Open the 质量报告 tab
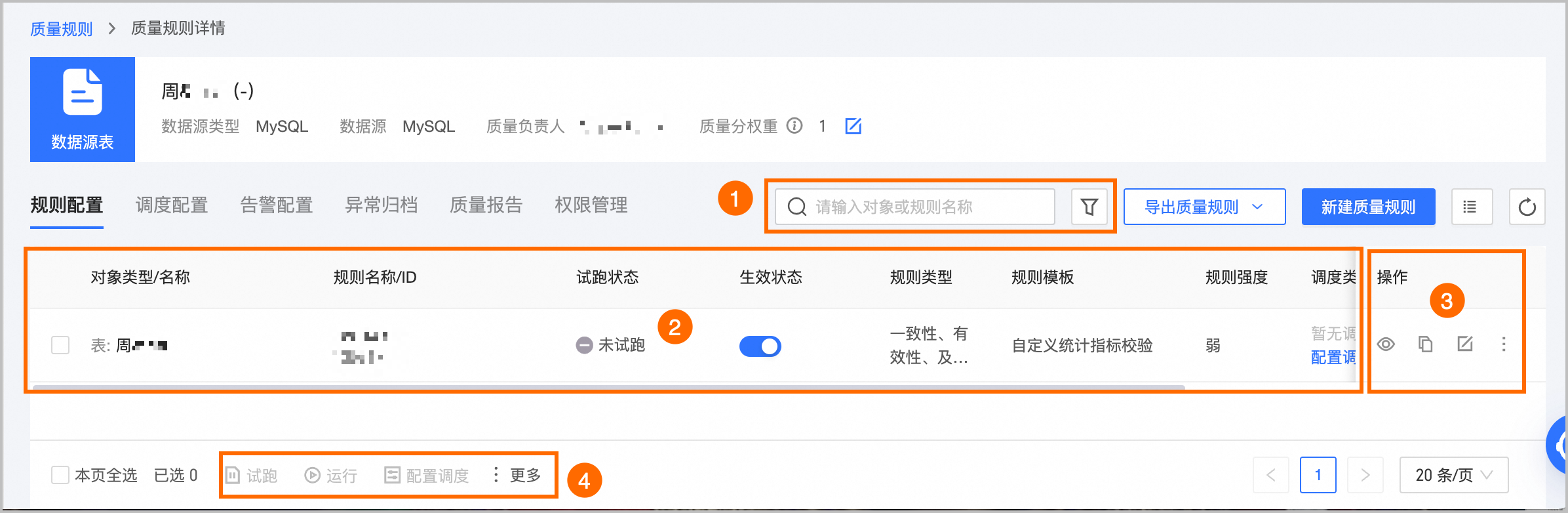 (486, 205)
